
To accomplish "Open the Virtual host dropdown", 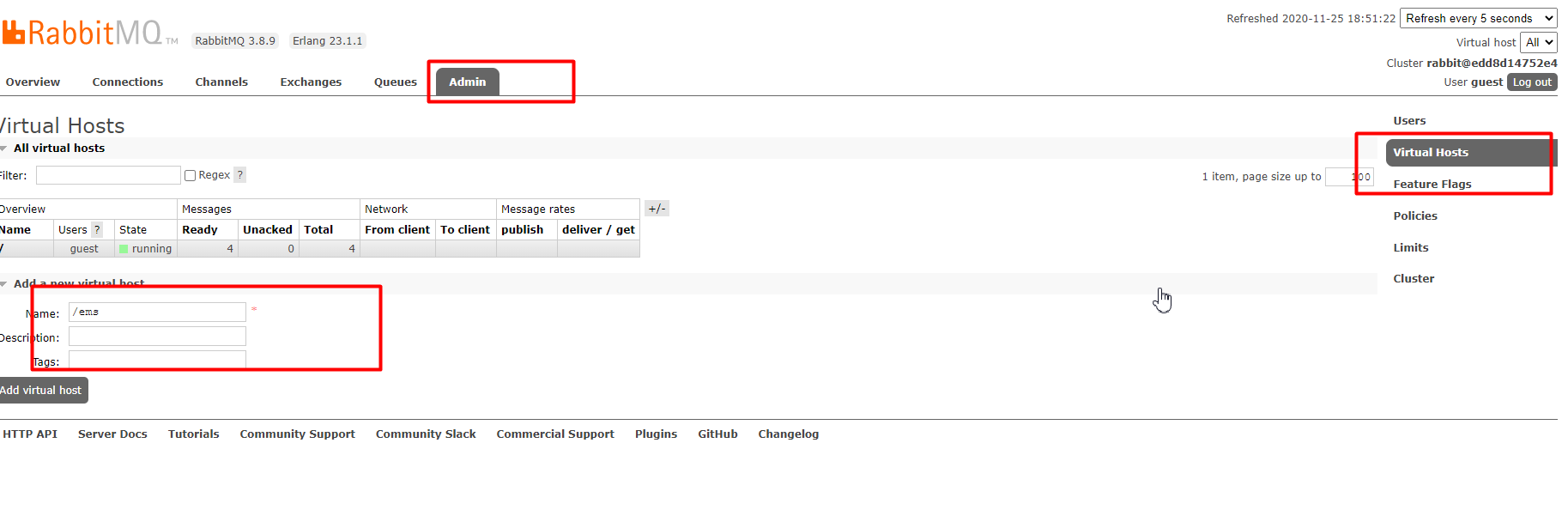I will [x=1538, y=42].
